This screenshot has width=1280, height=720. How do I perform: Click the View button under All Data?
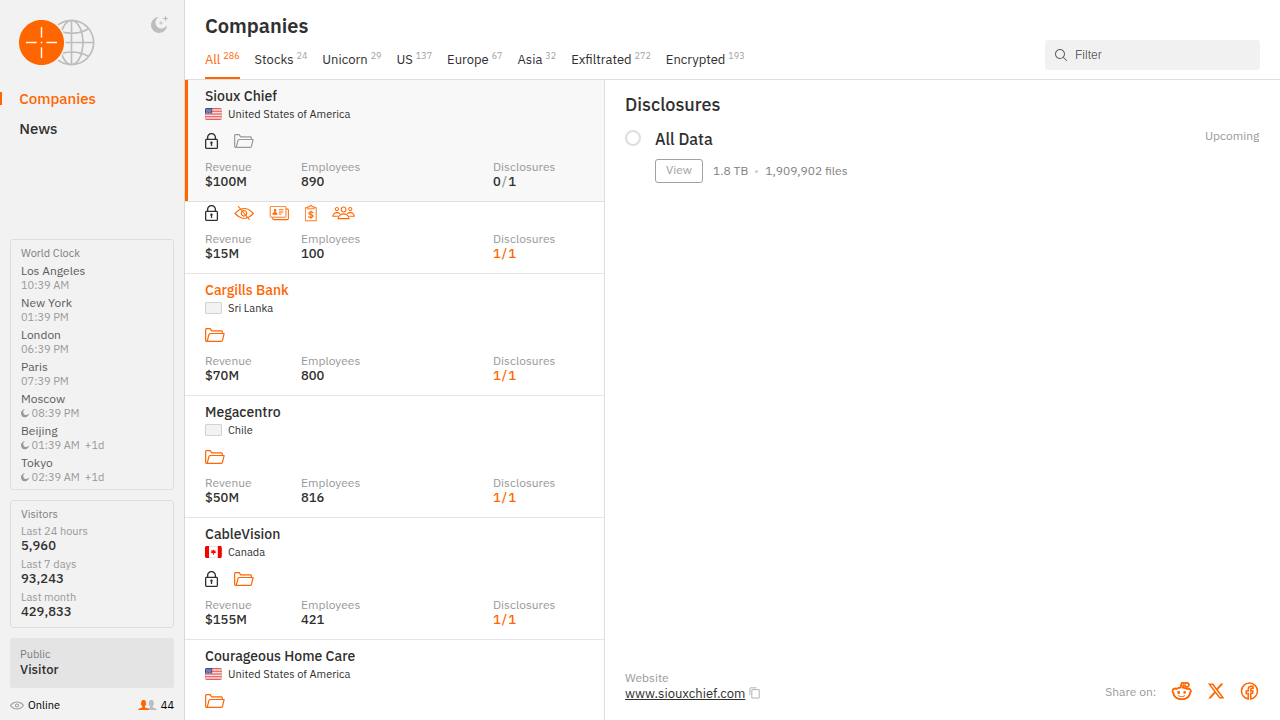(679, 171)
